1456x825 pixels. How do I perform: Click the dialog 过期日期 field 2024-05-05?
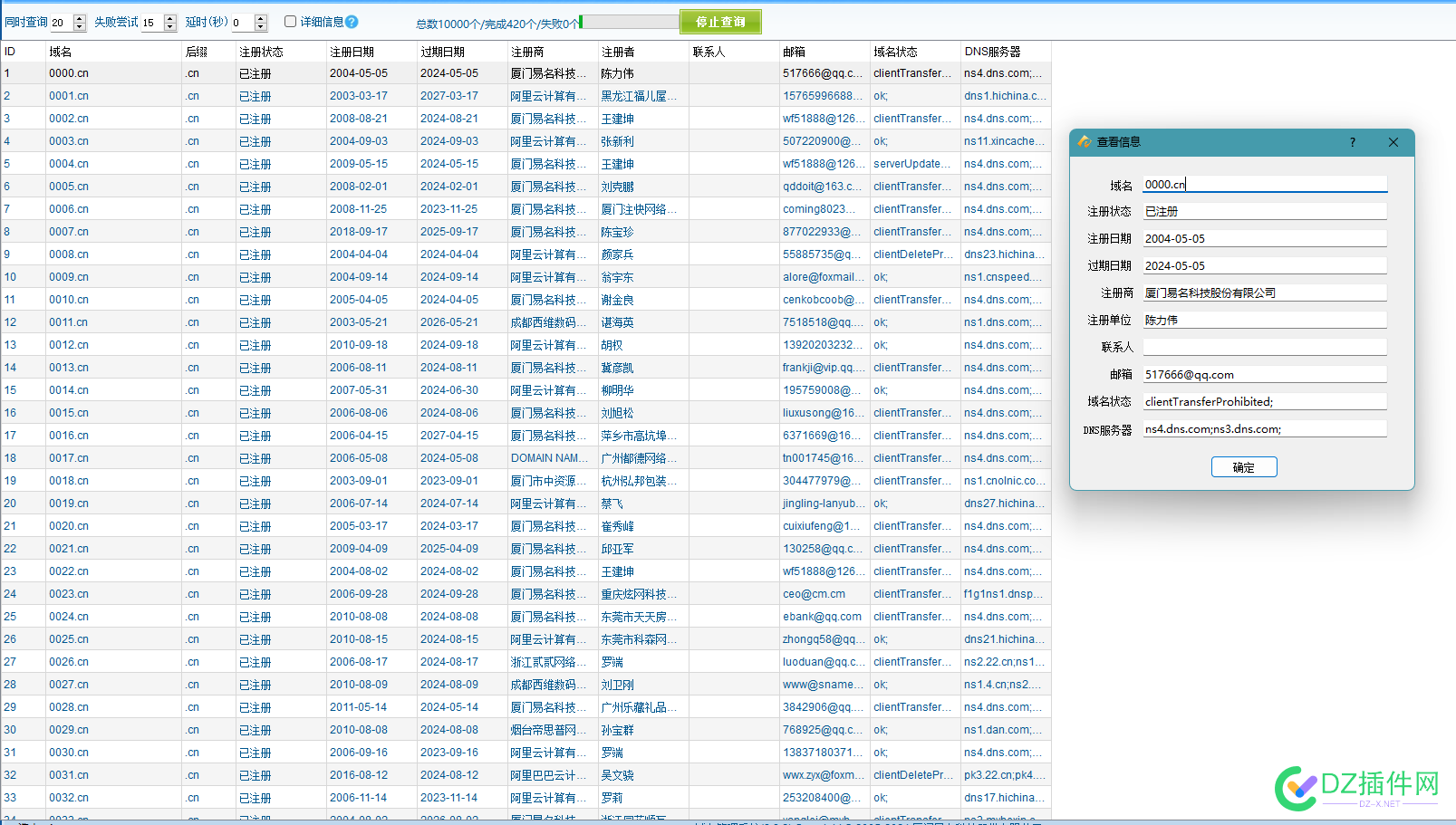1265,265
